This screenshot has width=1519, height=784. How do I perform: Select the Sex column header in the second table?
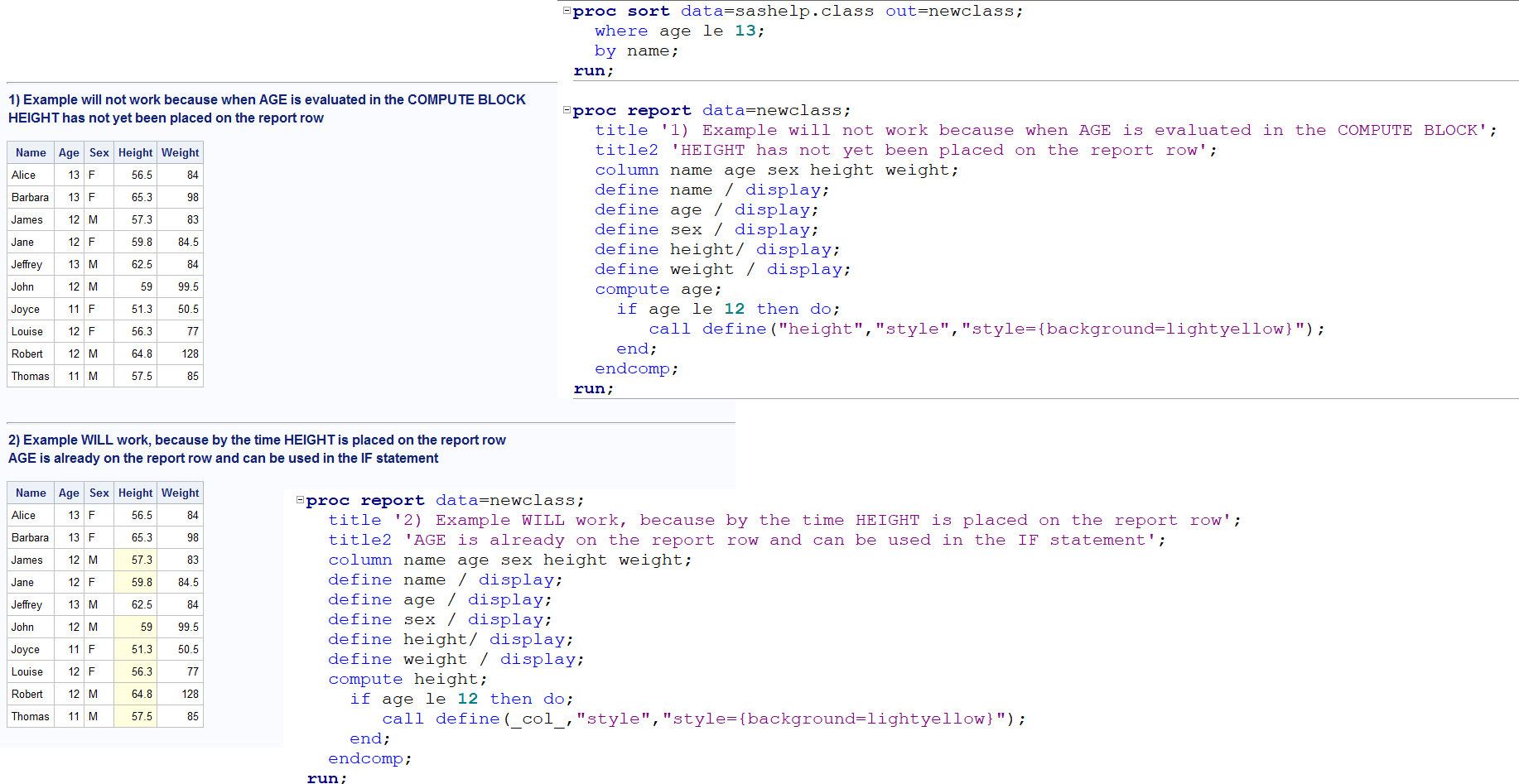click(99, 493)
